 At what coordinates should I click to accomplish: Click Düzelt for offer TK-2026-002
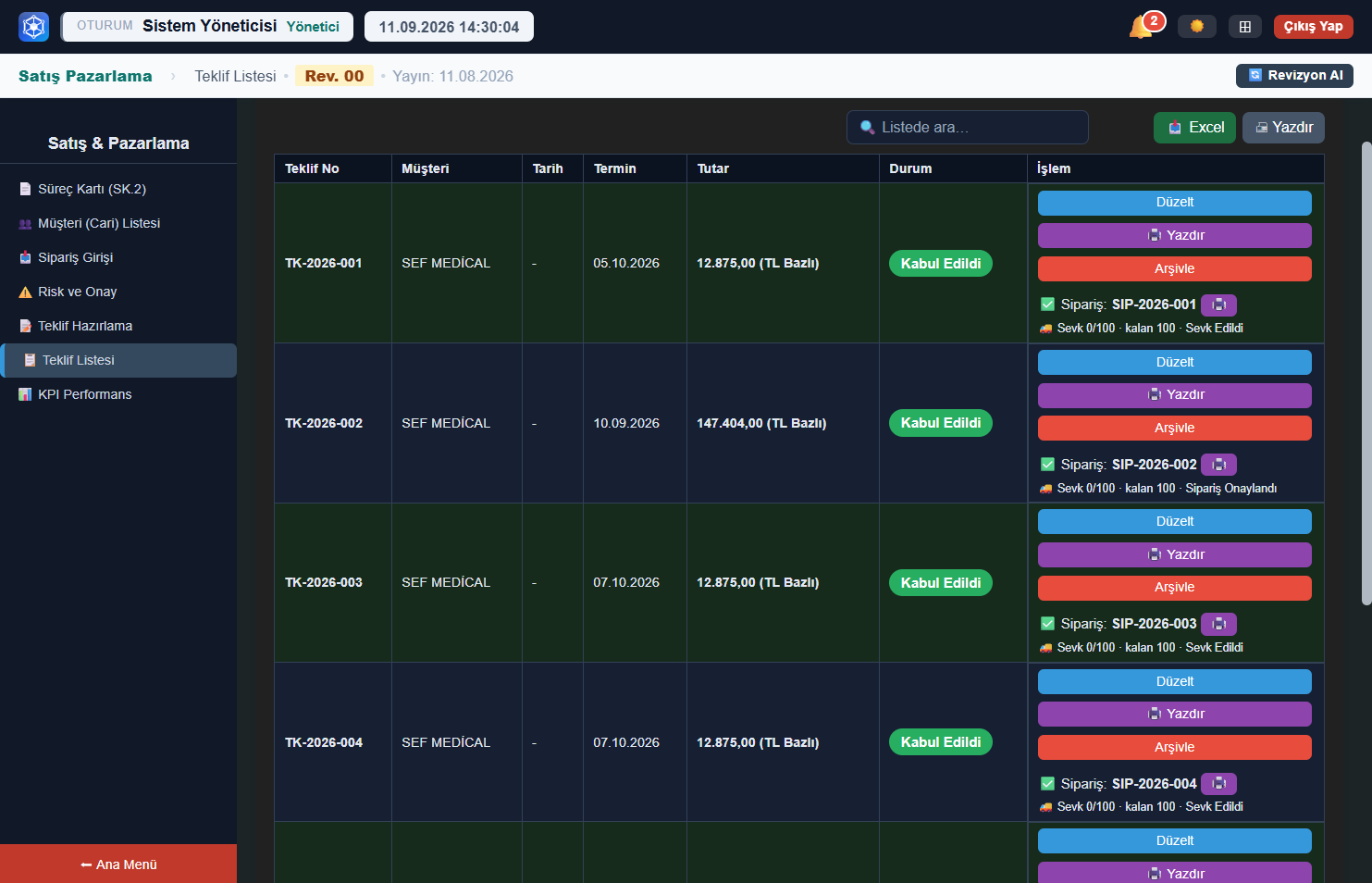coord(1175,362)
